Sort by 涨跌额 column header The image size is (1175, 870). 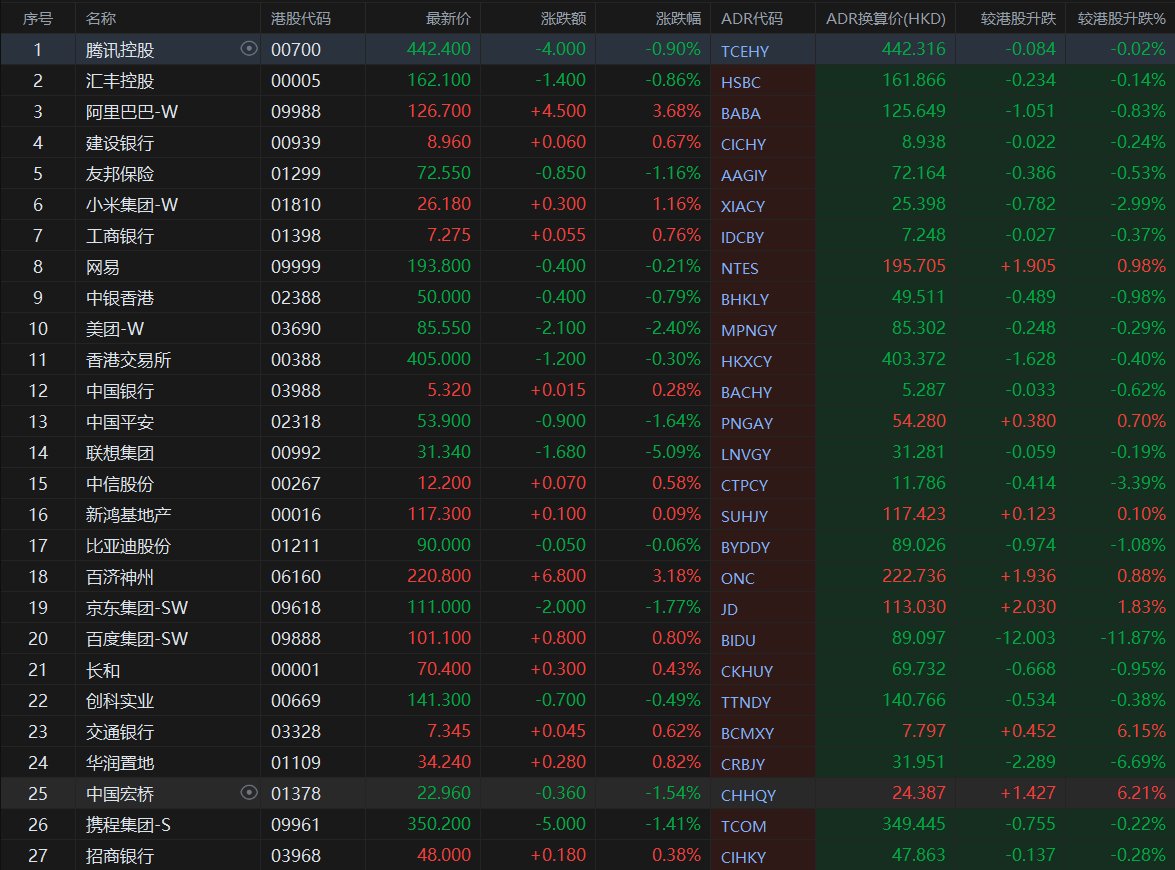564,18
